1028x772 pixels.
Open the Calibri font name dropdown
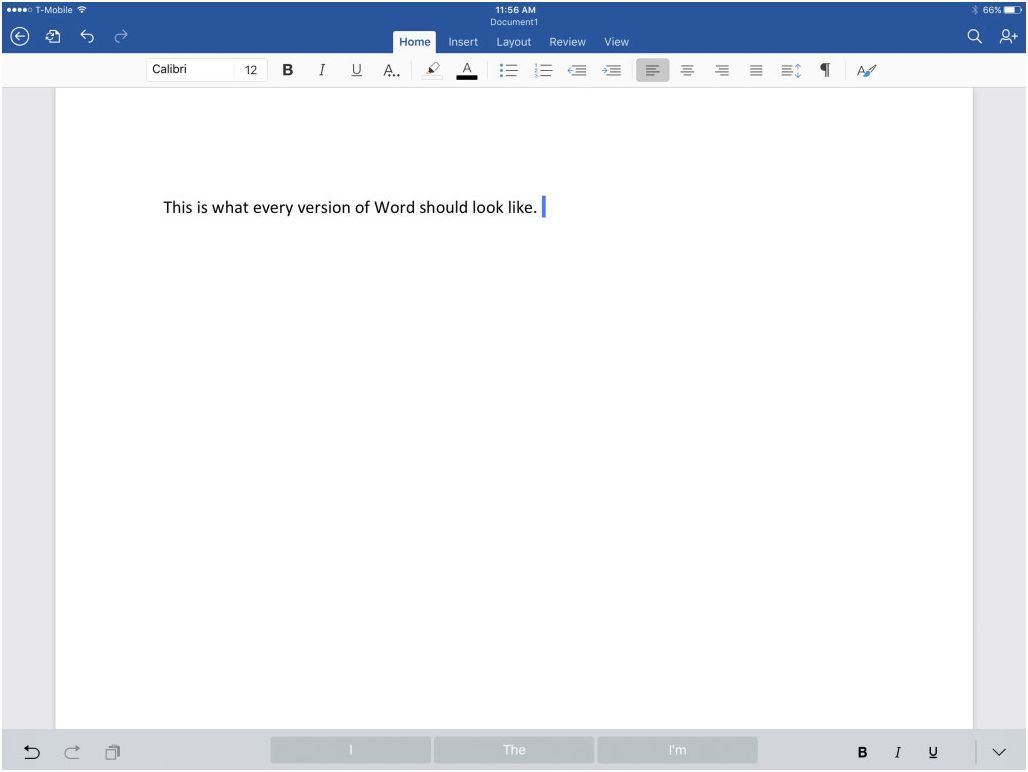(190, 70)
